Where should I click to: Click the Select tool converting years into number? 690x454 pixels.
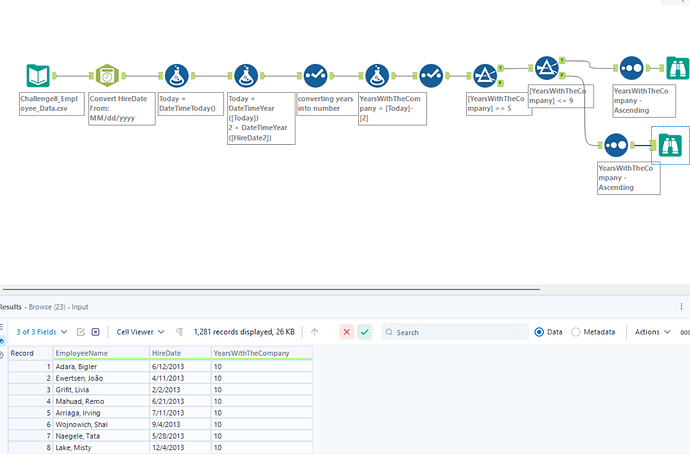pyautogui.click(x=316, y=76)
